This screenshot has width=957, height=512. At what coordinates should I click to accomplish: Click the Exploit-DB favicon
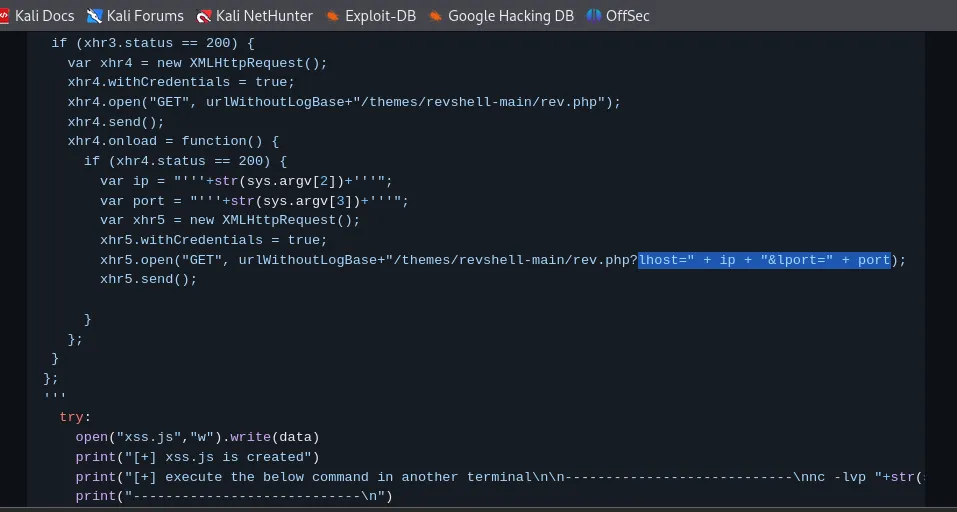333,16
